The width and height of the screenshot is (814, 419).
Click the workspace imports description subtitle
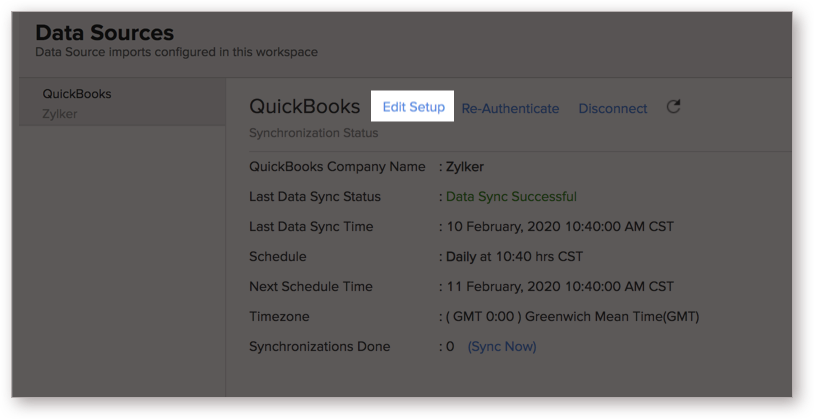pos(177,52)
